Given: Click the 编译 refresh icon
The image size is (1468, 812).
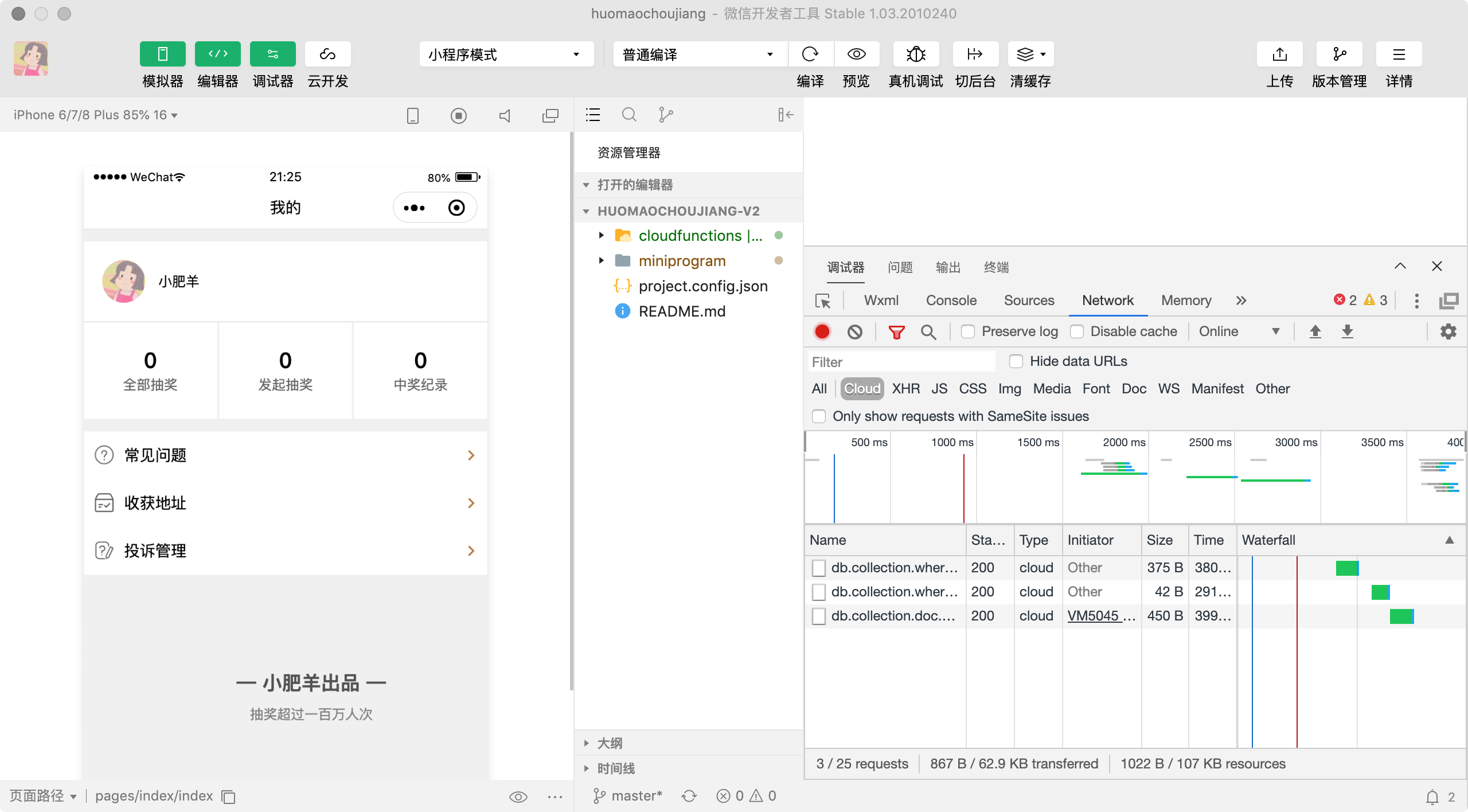Looking at the screenshot, I should point(810,54).
